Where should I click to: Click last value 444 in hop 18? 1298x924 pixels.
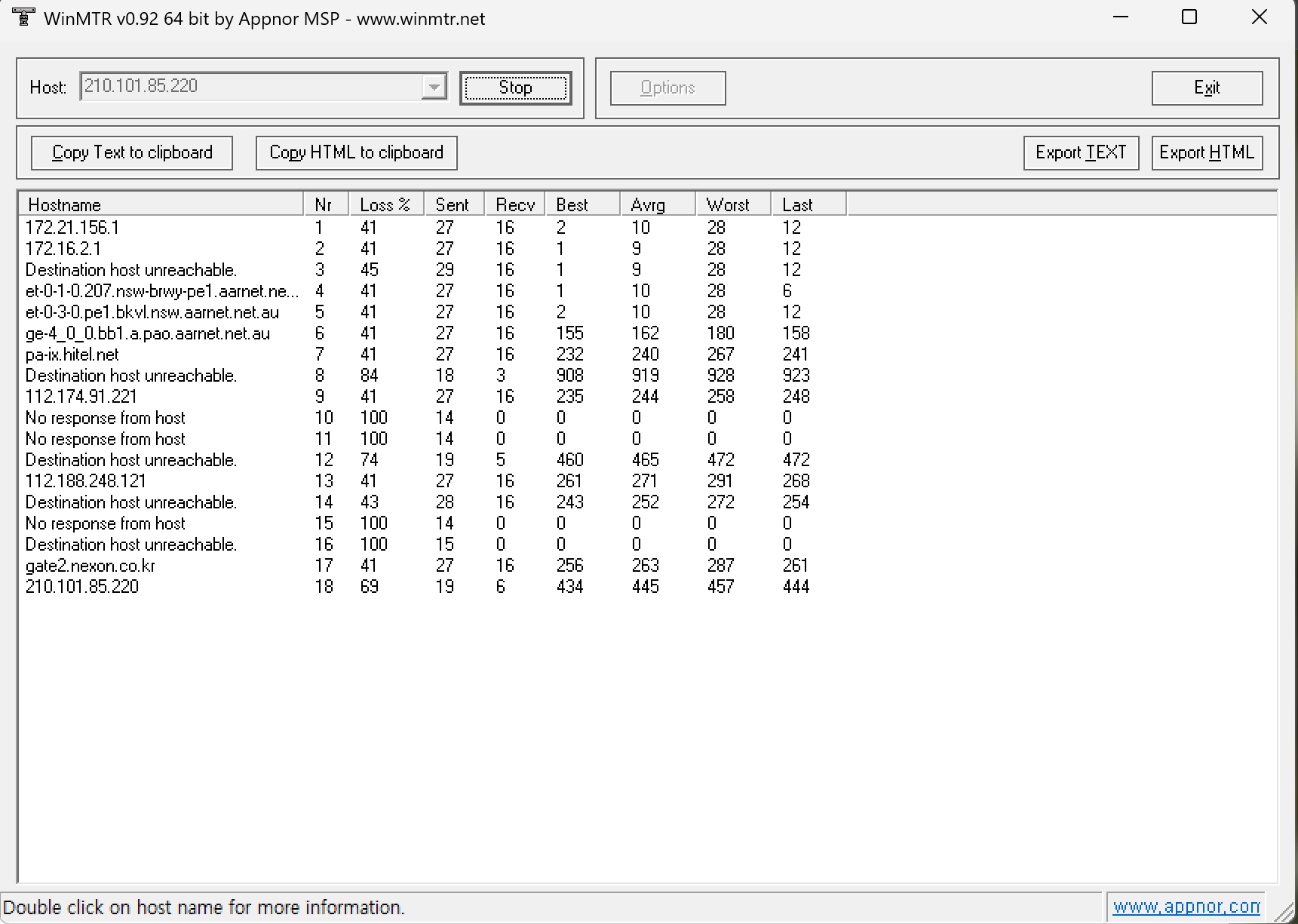click(x=796, y=587)
